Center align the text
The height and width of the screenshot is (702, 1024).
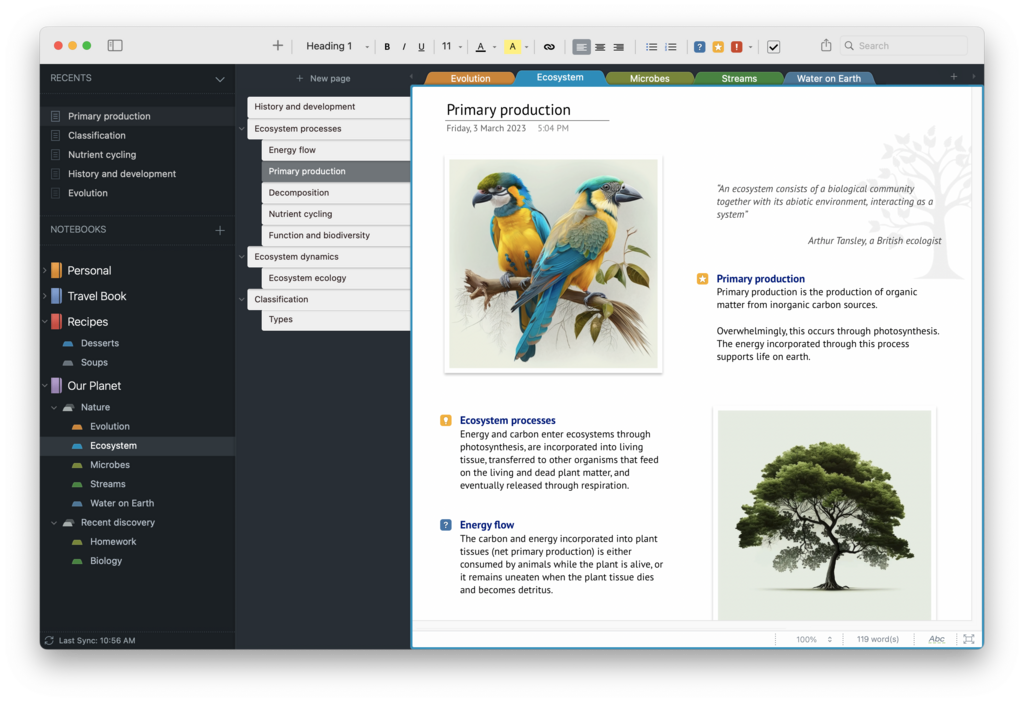click(x=600, y=46)
